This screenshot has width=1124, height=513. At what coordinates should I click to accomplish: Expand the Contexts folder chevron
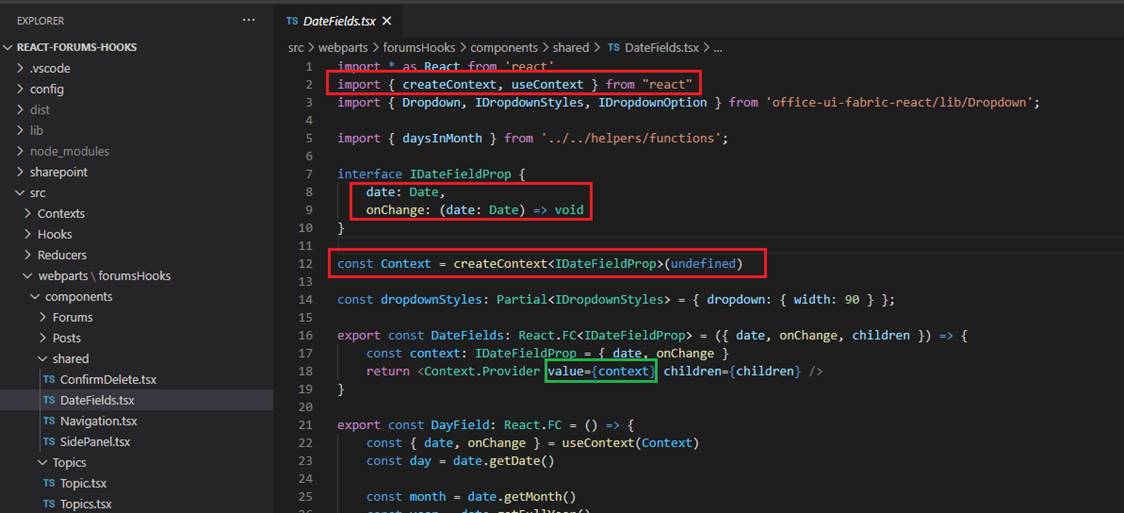pos(28,213)
